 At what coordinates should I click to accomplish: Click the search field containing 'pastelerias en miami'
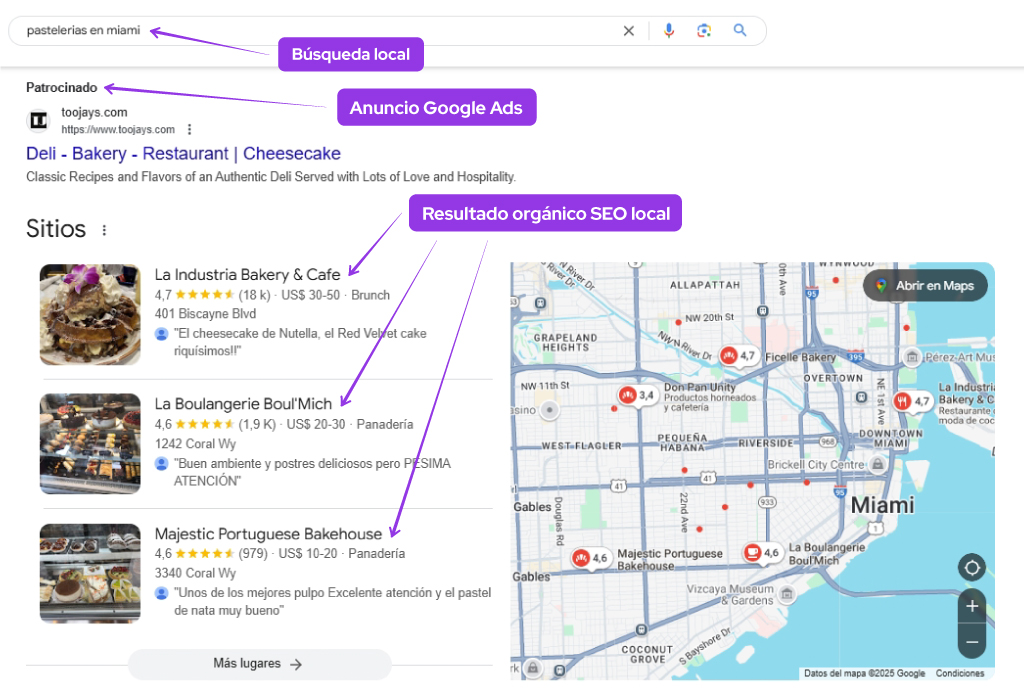(x=387, y=31)
